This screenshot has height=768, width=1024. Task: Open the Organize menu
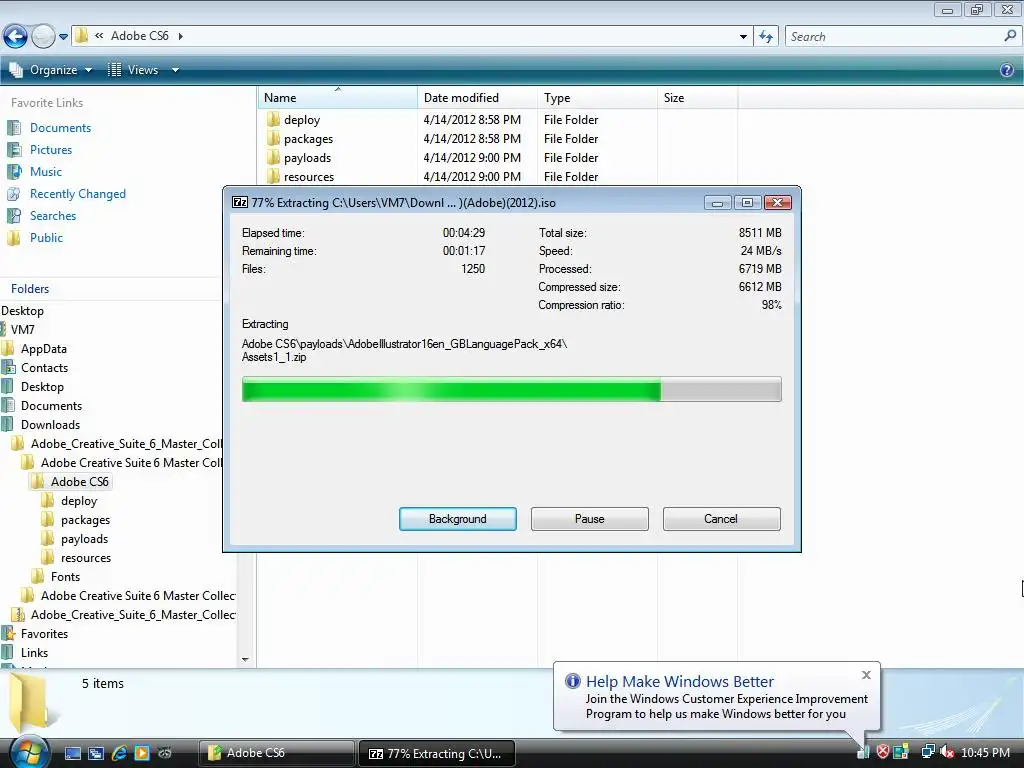tap(51, 70)
